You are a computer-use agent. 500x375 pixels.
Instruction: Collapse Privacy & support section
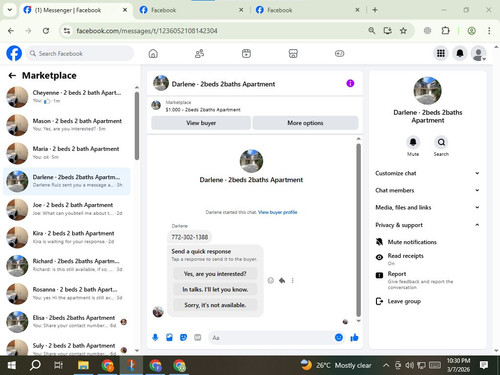pos(427,225)
